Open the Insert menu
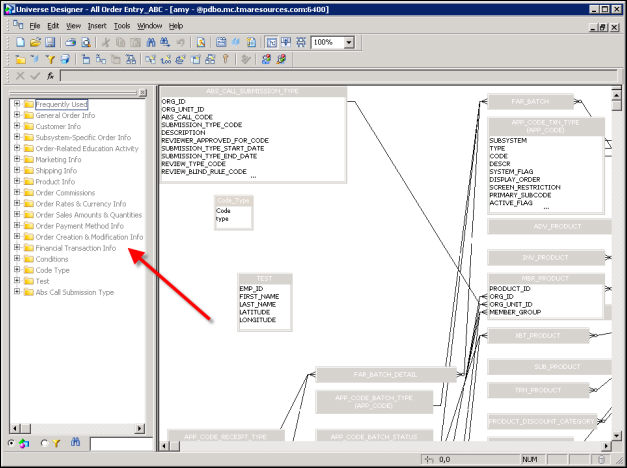 pyautogui.click(x=97, y=25)
